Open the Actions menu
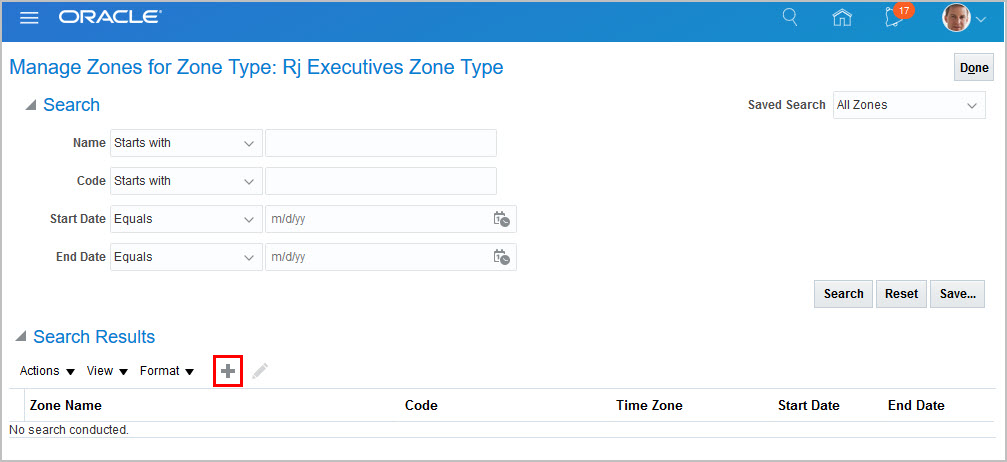Viewport: 1007px width, 462px height. coord(47,371)
